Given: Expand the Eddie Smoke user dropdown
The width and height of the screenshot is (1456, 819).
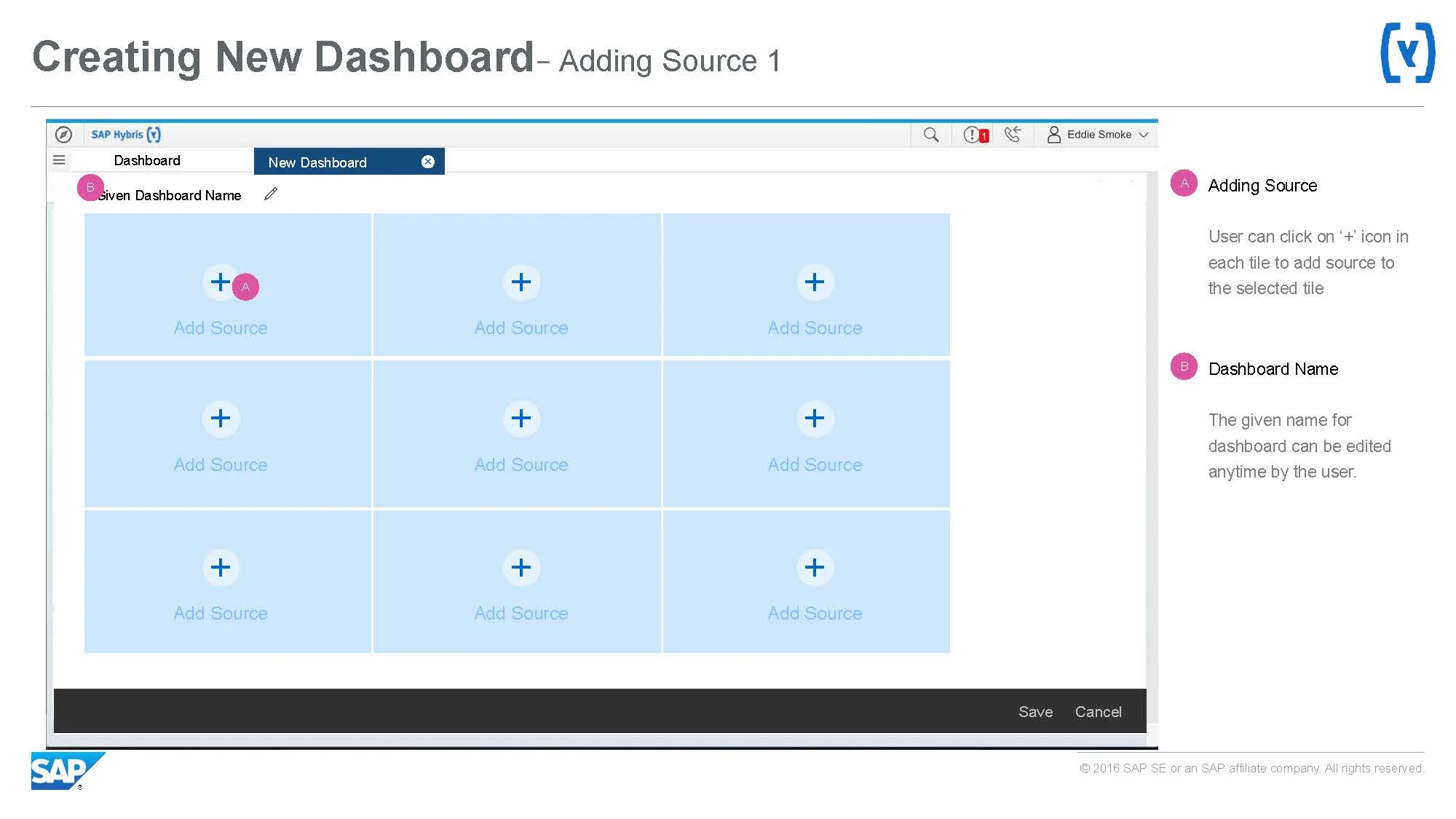Looking at the screenshot, I should click(1144, 135).
